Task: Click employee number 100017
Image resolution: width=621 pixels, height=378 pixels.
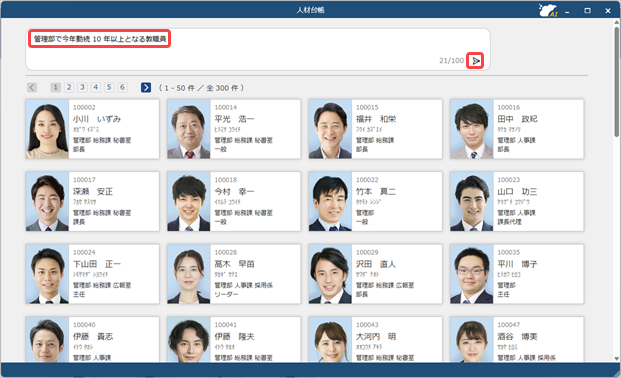Action: coord(84,180)
